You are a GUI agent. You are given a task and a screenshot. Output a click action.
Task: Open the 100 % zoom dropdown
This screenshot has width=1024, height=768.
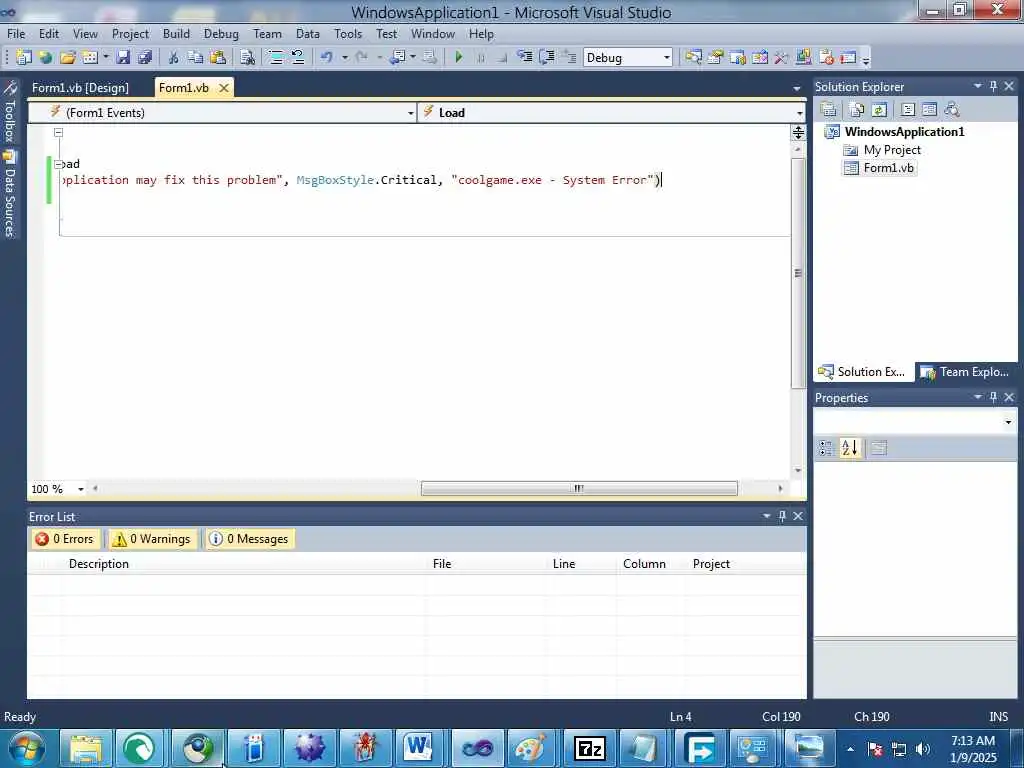[81, 488]
